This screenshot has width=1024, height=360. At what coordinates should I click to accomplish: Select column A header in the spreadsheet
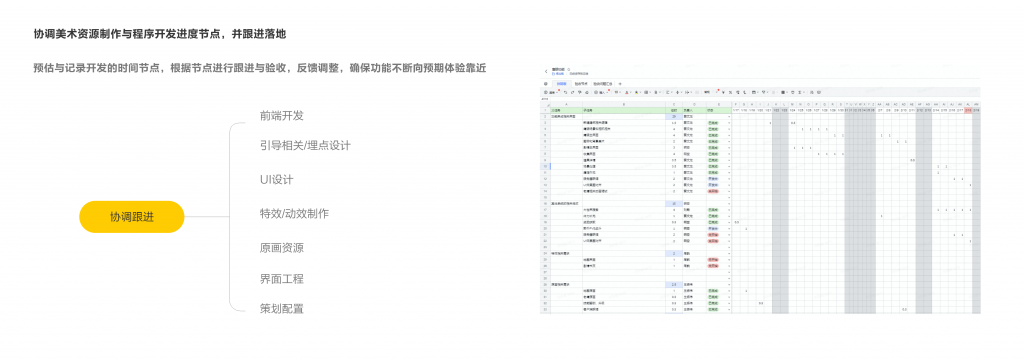click(566, 105)
